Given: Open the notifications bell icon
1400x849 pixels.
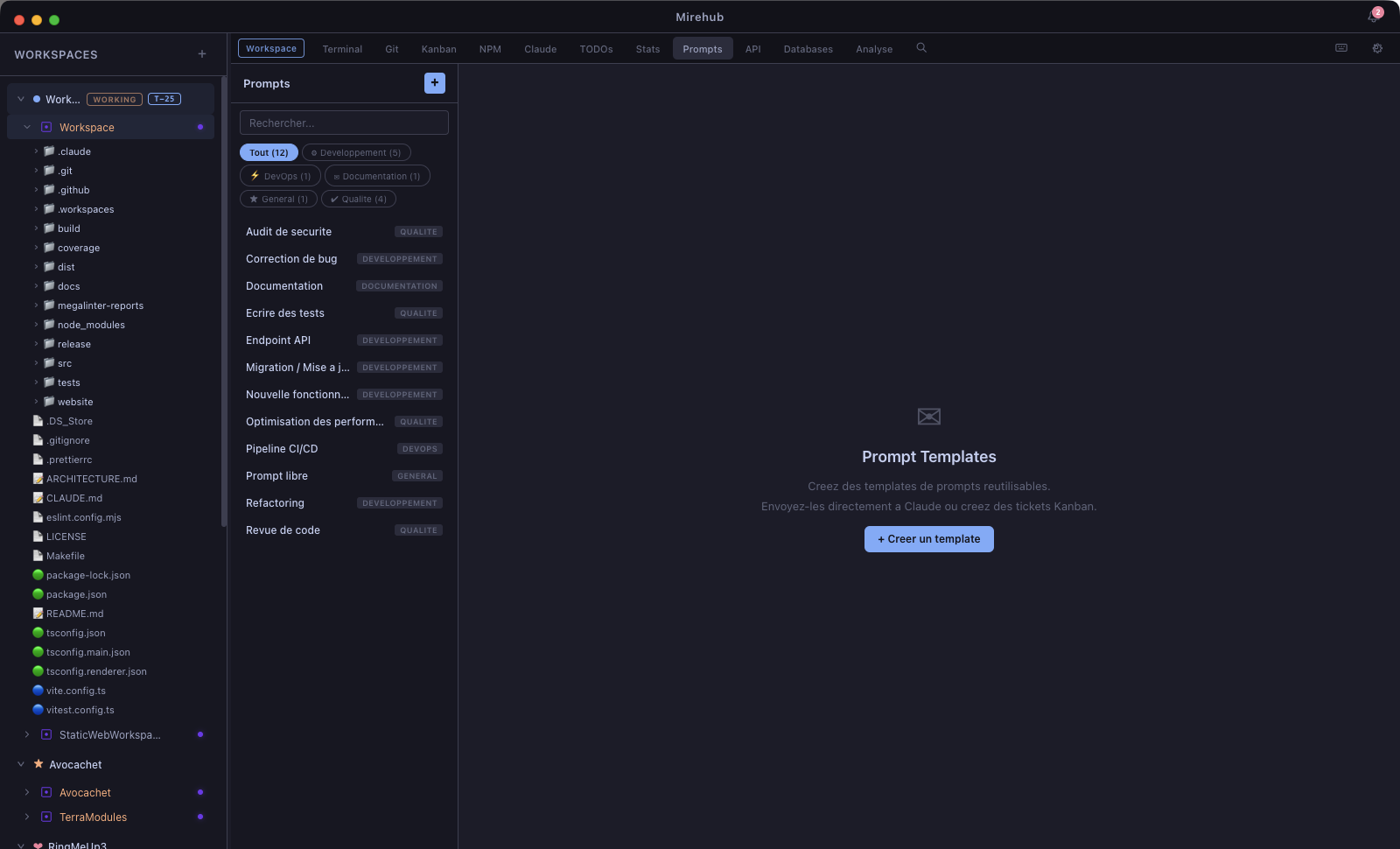Looking at the screenshot, I should click(x=1373, y=17).
